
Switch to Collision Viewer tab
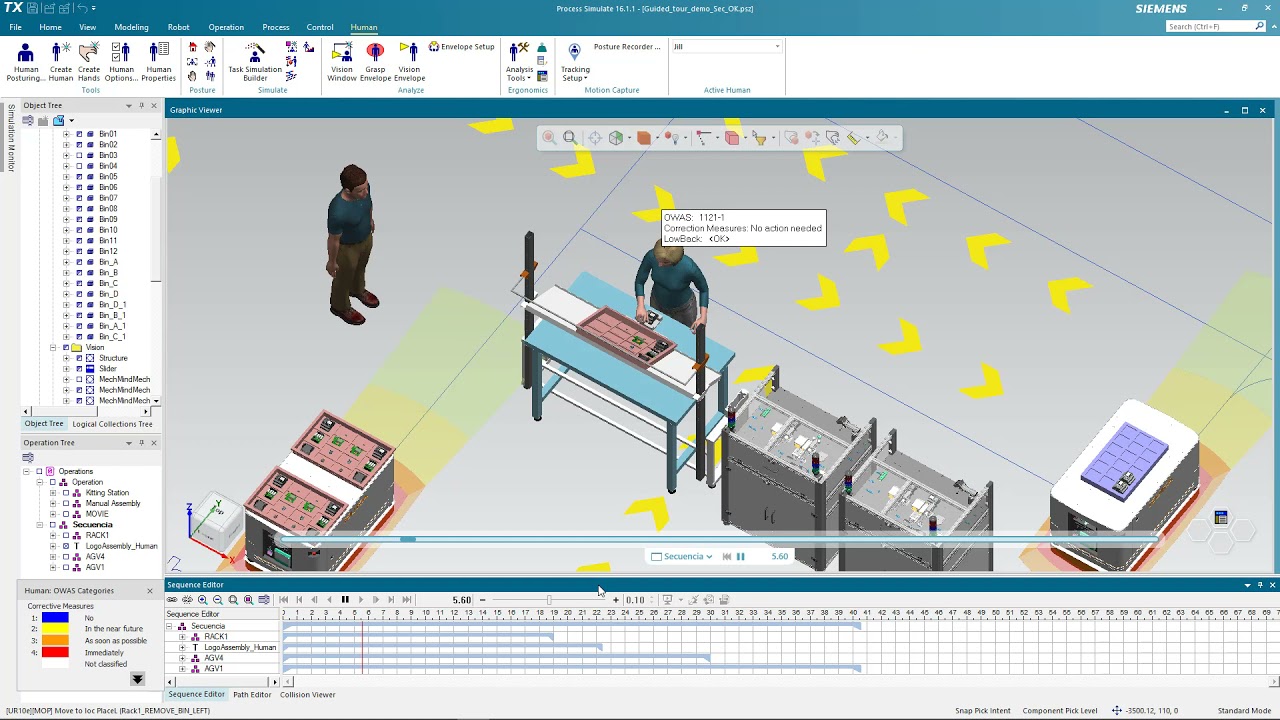point(307,695)
